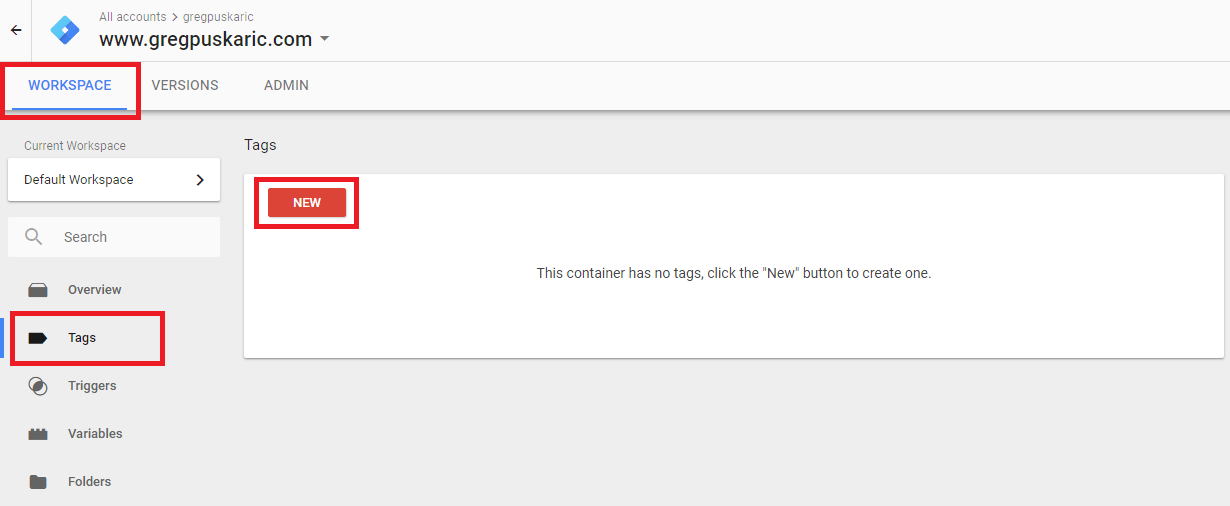Screen dimensions: 1230x506
Task: Open the www.gregpuskaric.com container dropdown
Action: [x=214, y=40]
